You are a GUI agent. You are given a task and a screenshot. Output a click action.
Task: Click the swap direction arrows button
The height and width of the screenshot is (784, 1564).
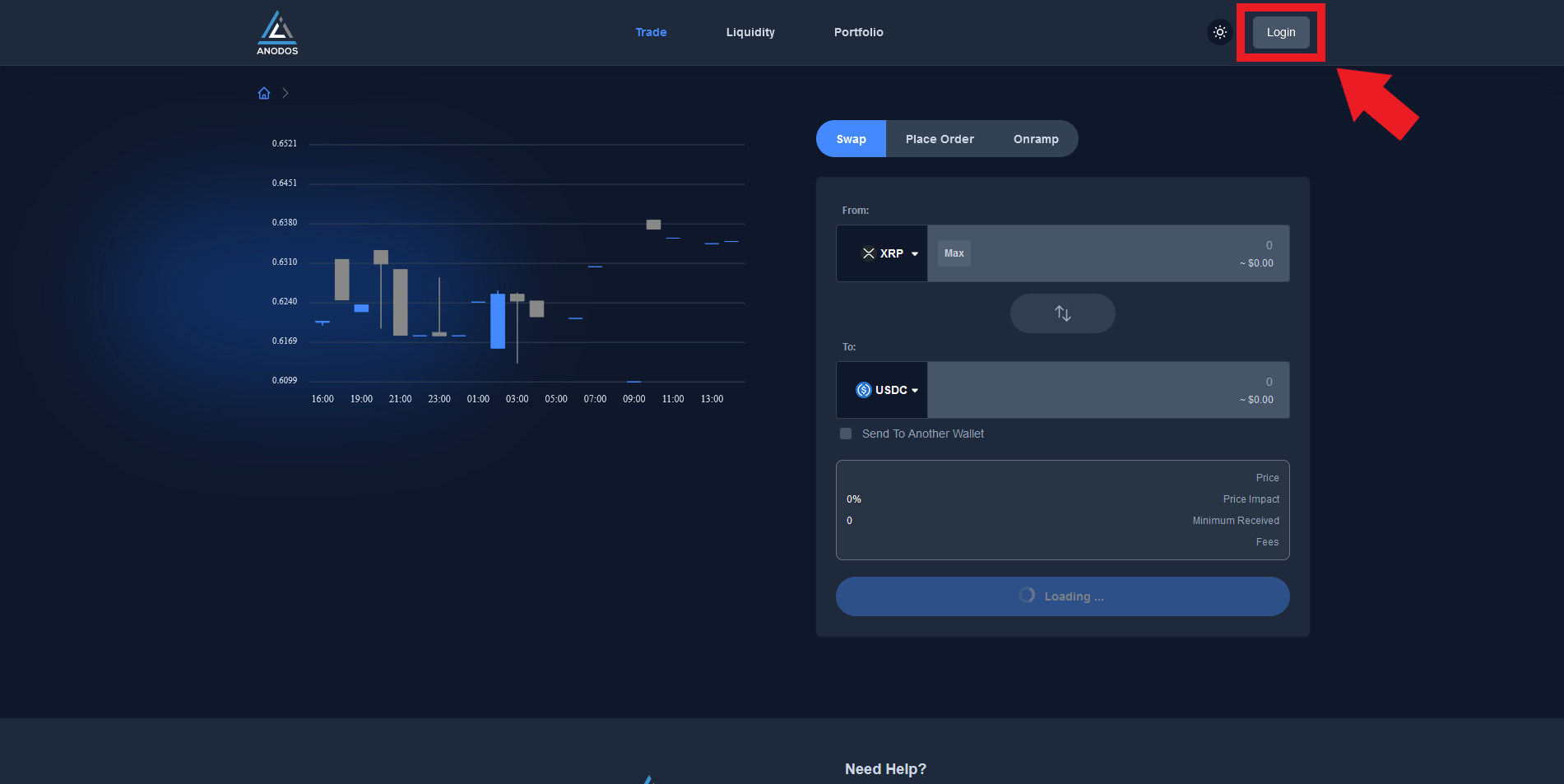tap(1062, 313)
